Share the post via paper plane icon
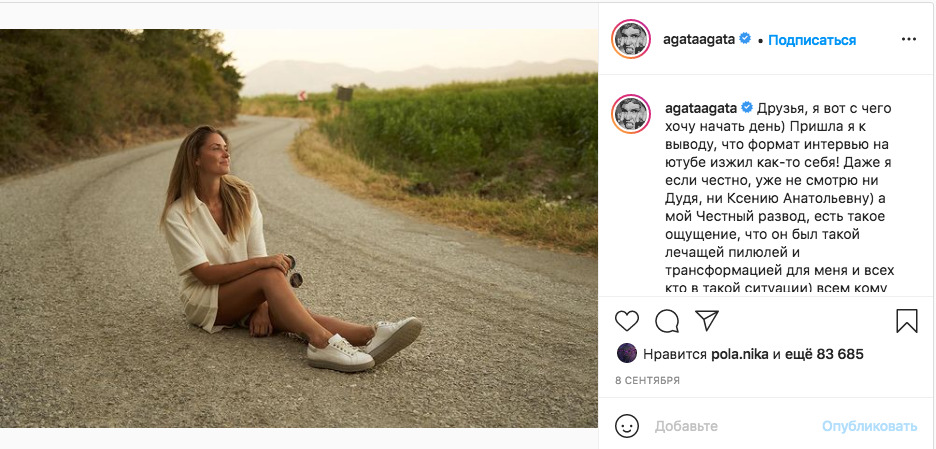Image resolution: width=936 pixels, height=449 pixels. pyautogui.click(x=707, y=321)
